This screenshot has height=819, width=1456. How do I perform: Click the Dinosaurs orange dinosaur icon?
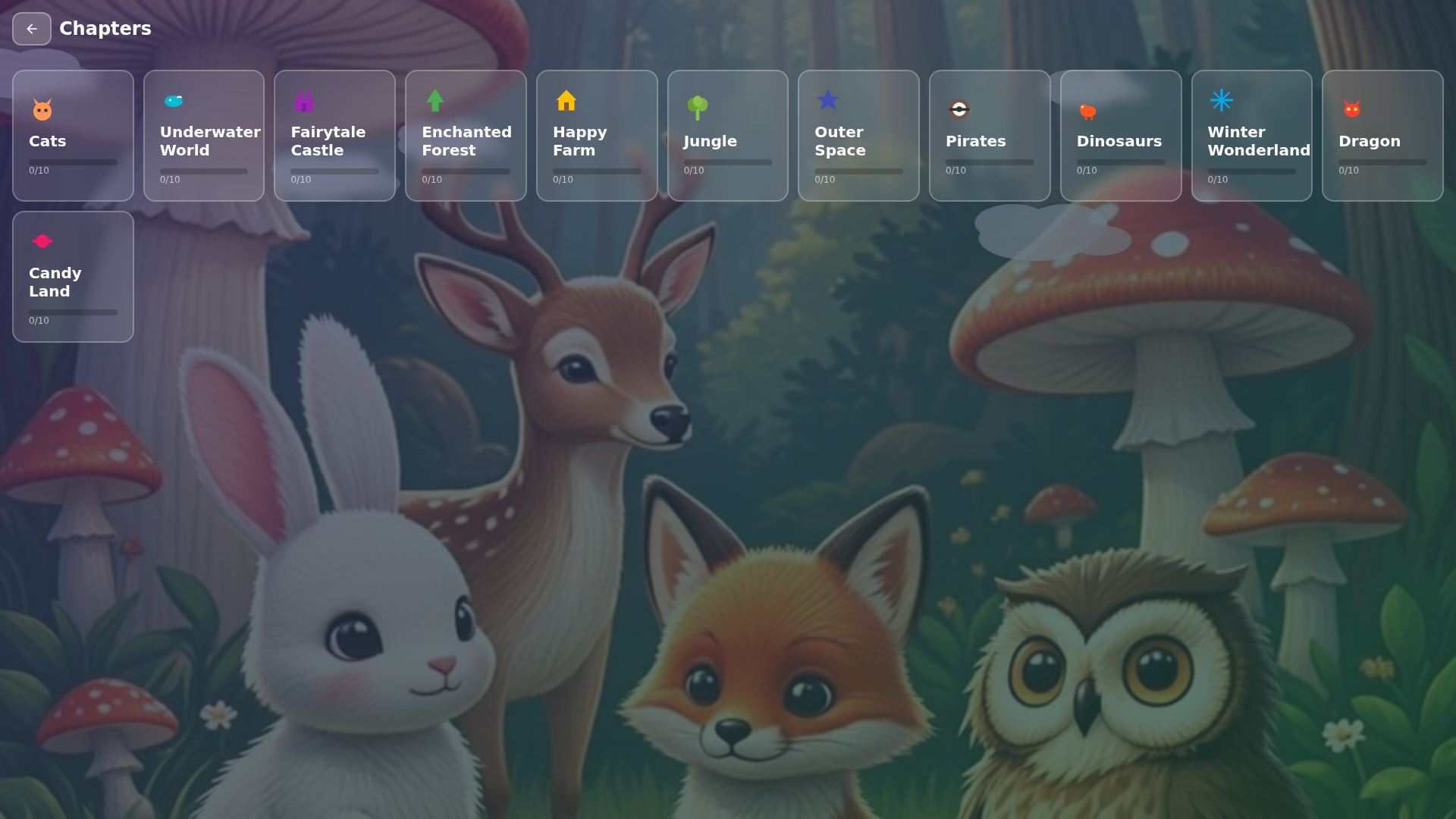coord(1087,111)
